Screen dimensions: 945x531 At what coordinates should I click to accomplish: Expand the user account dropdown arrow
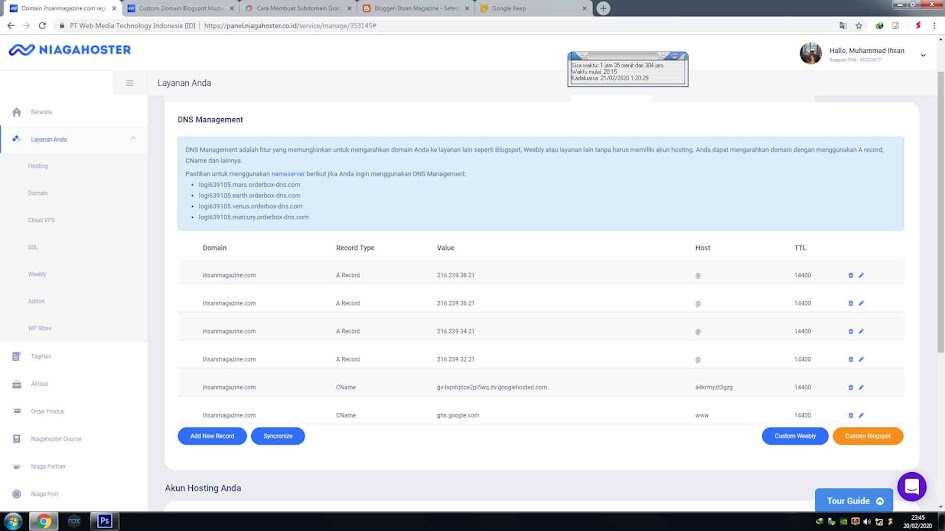tap(923, 55)
